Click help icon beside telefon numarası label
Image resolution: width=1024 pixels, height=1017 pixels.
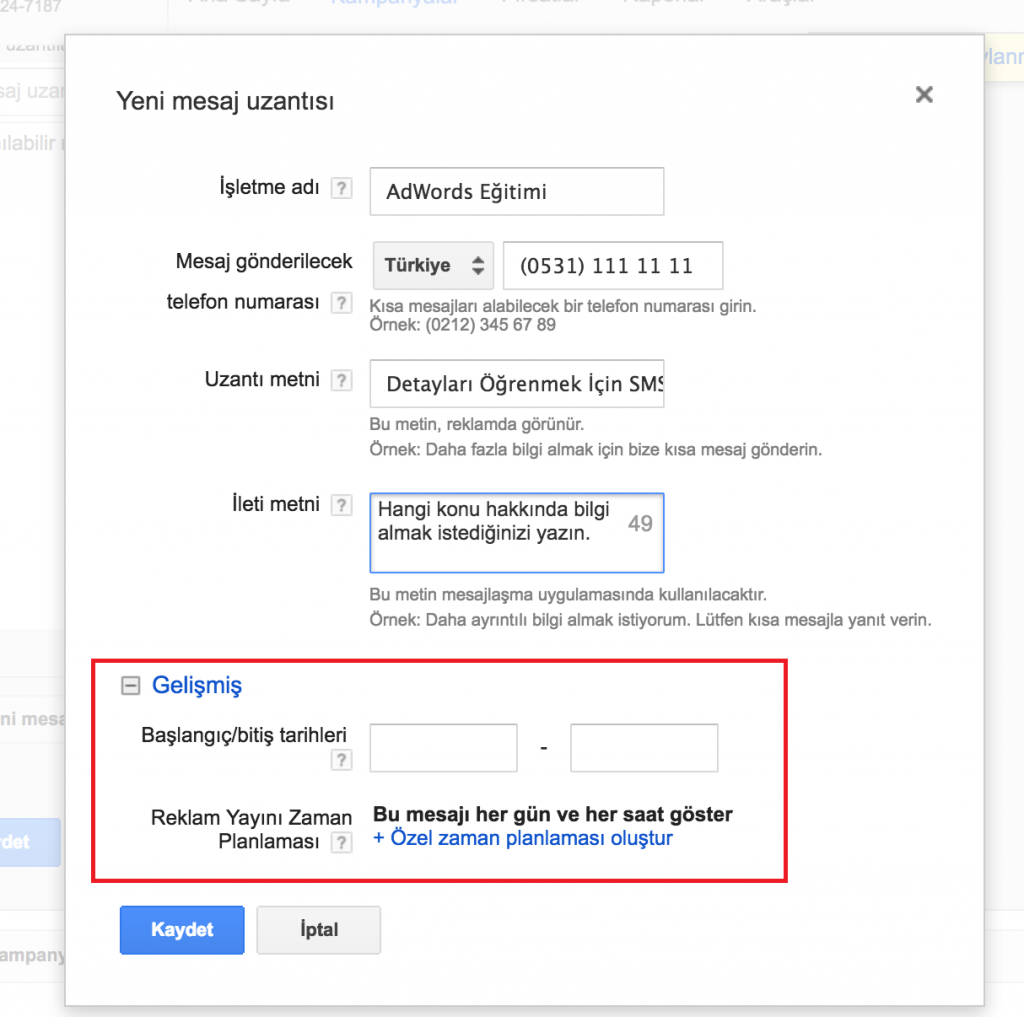[x=342, y=303]
